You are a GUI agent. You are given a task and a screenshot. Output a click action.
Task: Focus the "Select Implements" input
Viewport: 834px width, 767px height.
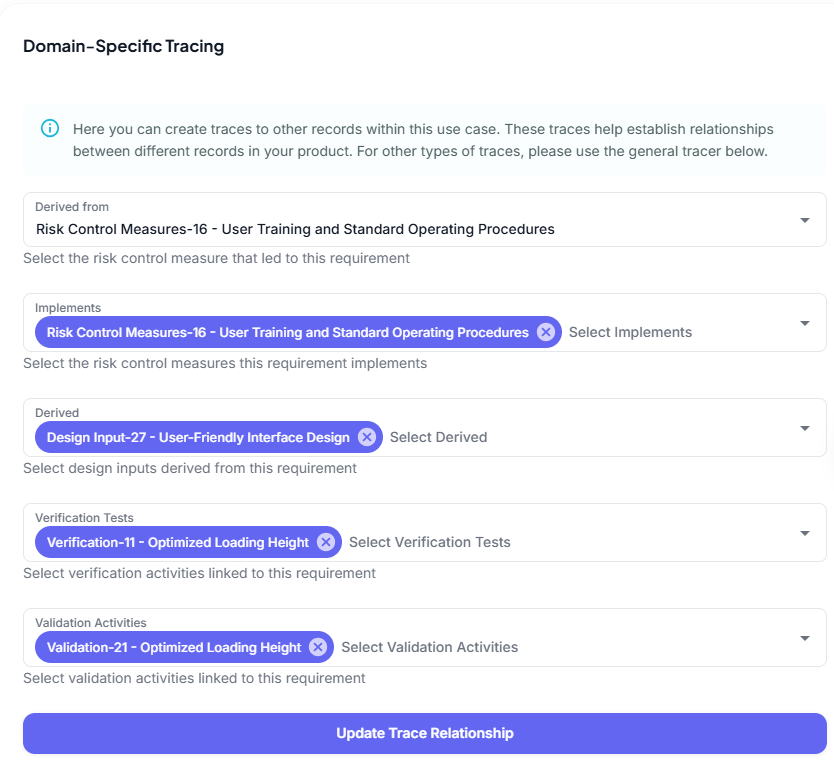point(630,332)
